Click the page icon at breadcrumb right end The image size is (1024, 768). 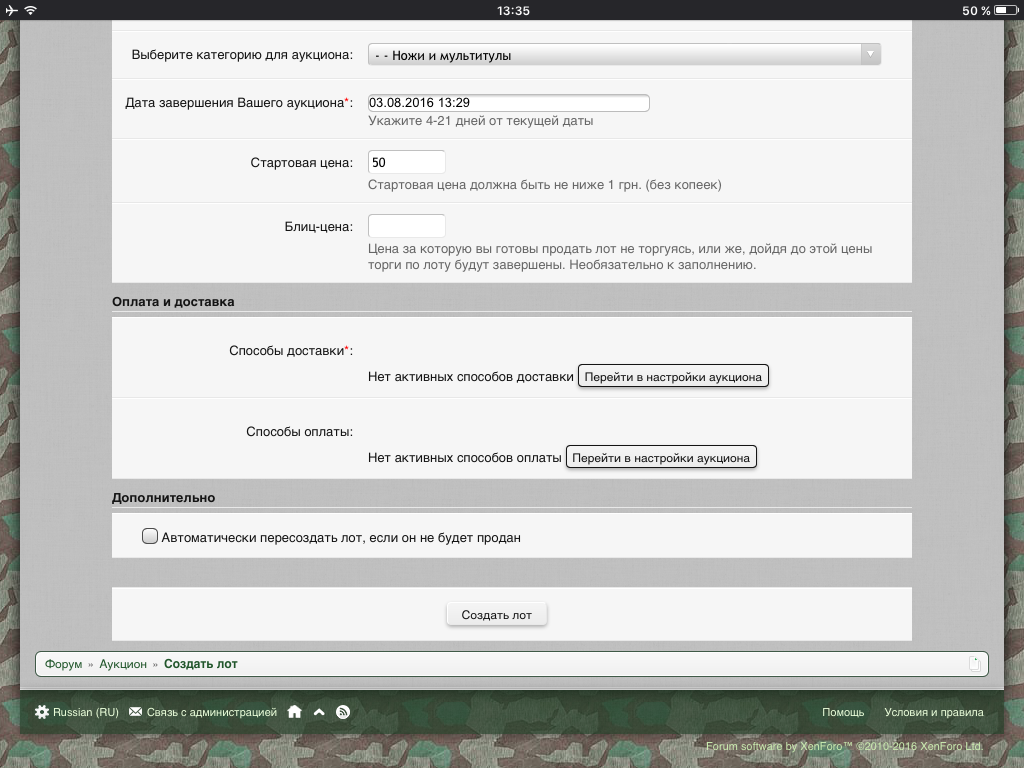tap(975, 664)
